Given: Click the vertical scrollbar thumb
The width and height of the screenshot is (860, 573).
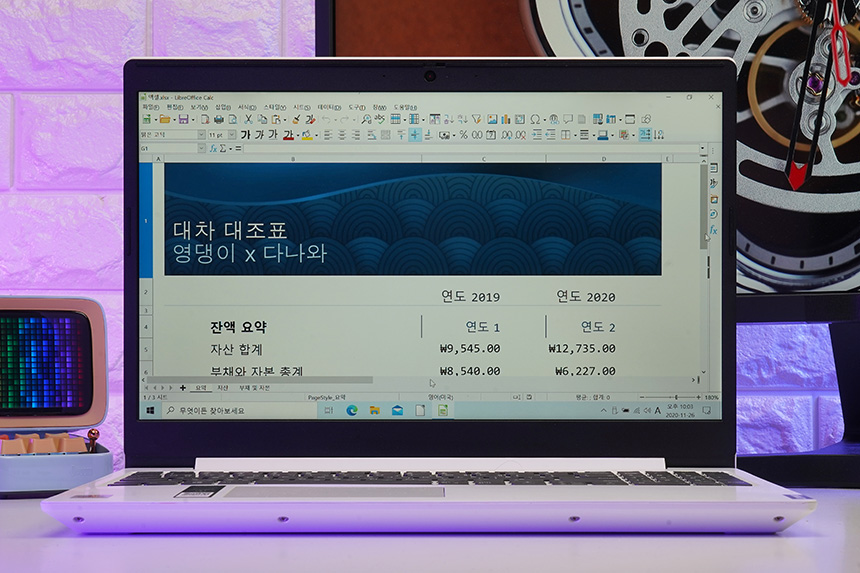Looking at the screenshot, I should click(x=704, y=206).
